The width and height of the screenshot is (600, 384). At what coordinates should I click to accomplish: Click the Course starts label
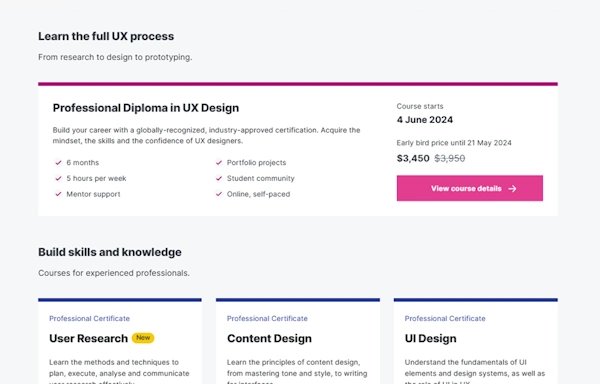click(x=420, y=106)
